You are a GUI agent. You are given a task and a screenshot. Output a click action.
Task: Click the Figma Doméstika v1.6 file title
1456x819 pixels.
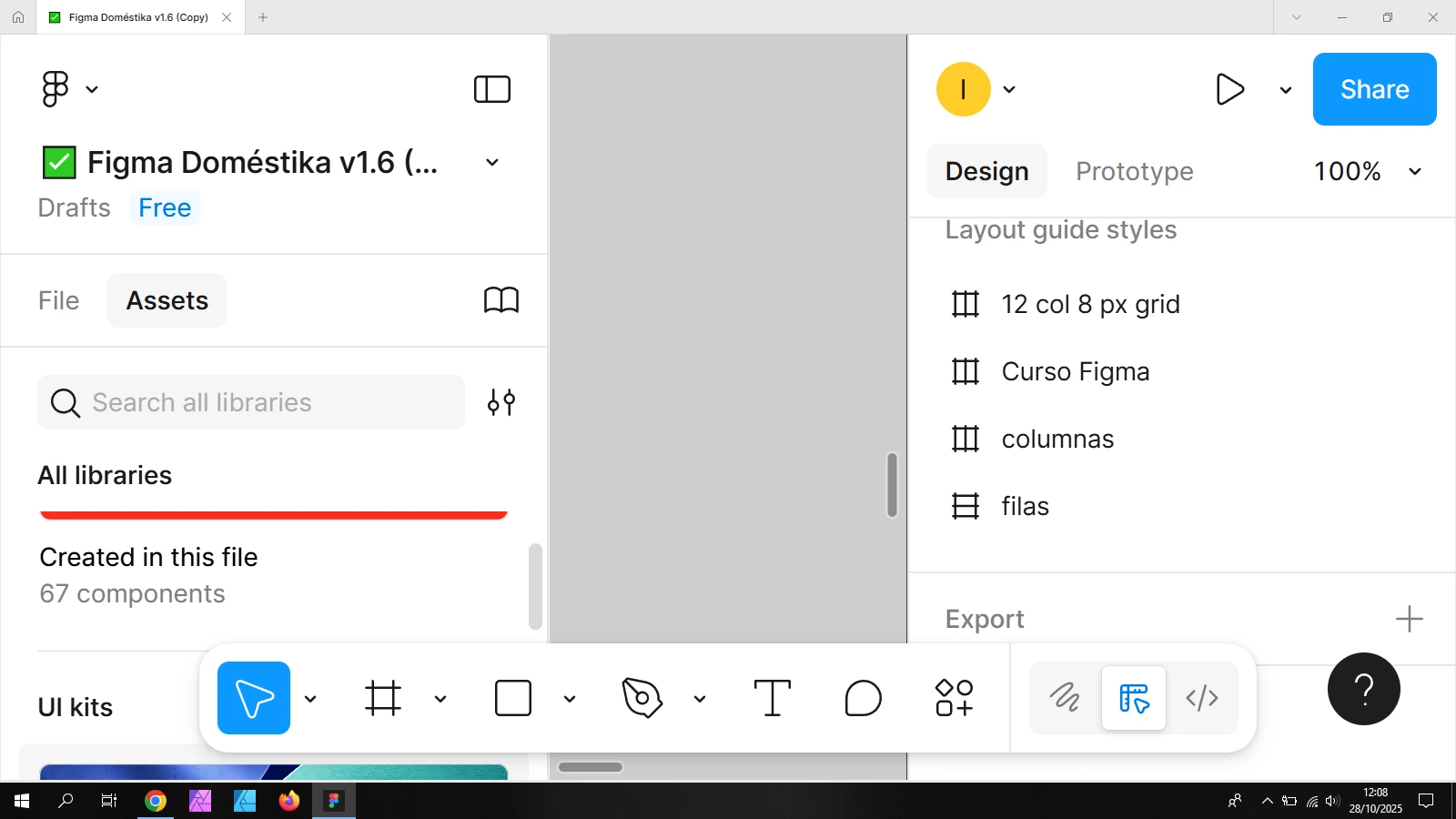pyautogui.click(x=262, y=163)
